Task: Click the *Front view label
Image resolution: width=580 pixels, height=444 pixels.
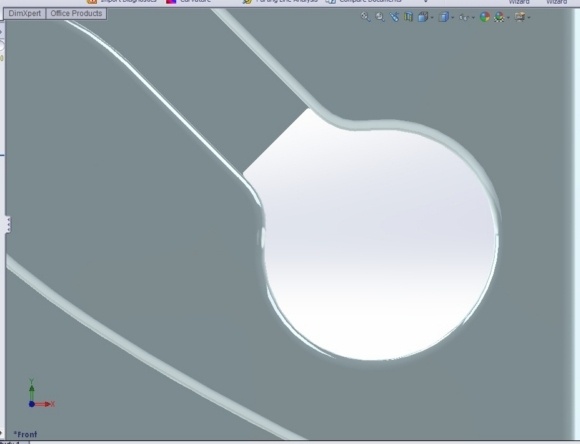Action: click(x=25, y=434)
